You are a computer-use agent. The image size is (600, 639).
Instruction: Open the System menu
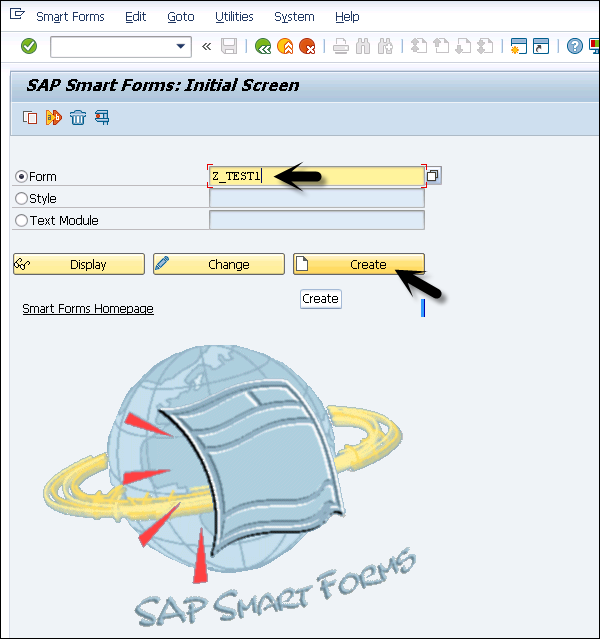click(x=294, y=17)
